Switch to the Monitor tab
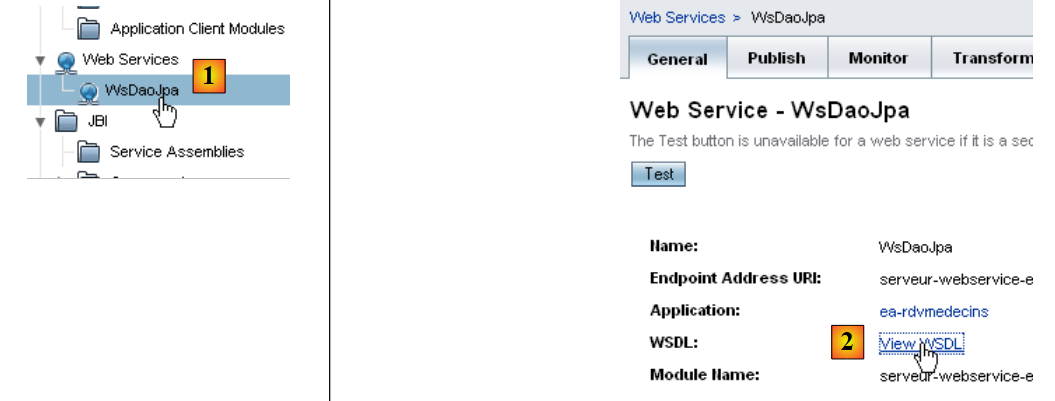This screenshot has width=1055, height=401. (x=878, y=58)
